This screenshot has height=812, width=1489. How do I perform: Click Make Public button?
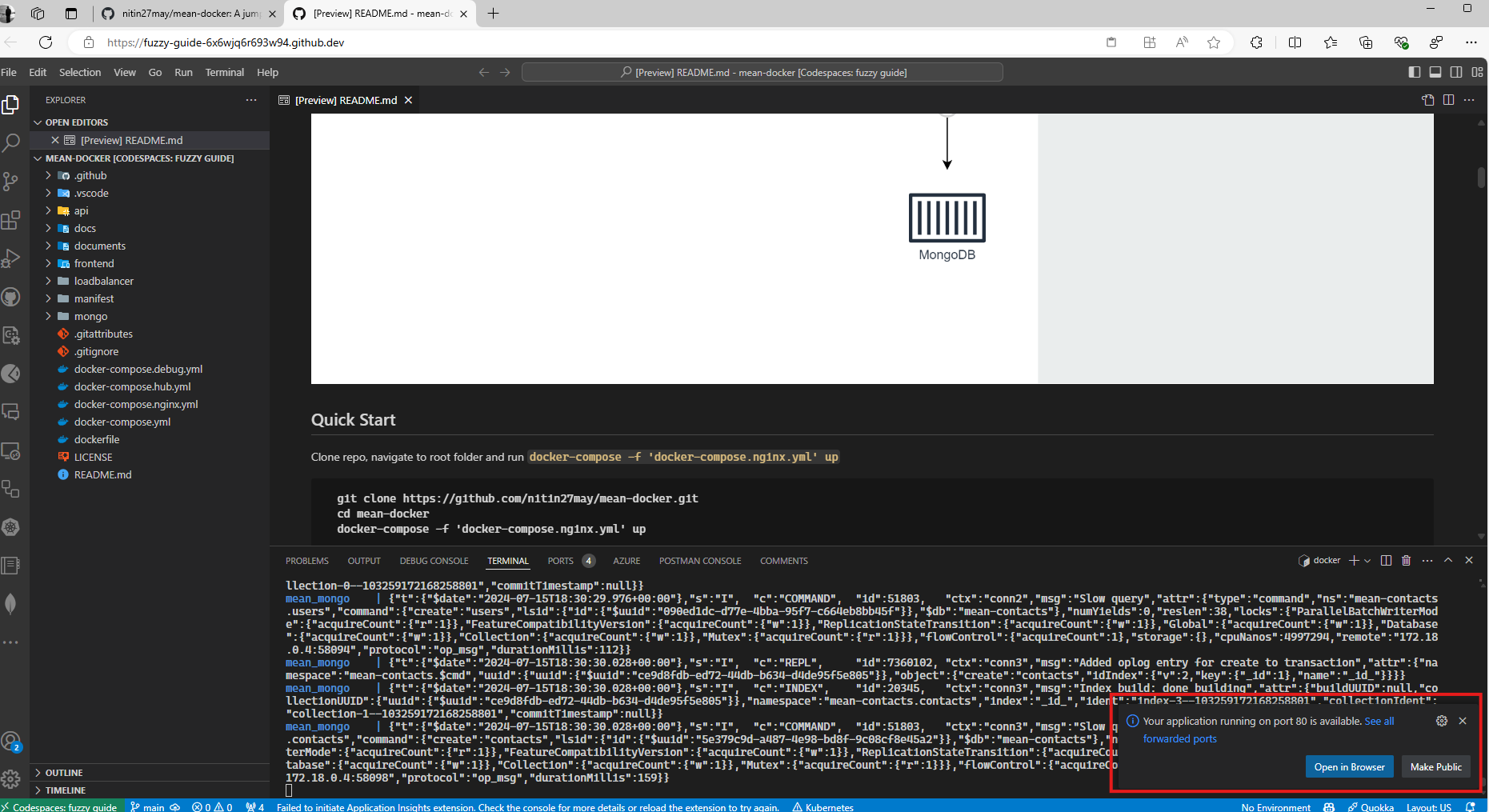point(1435,766)
